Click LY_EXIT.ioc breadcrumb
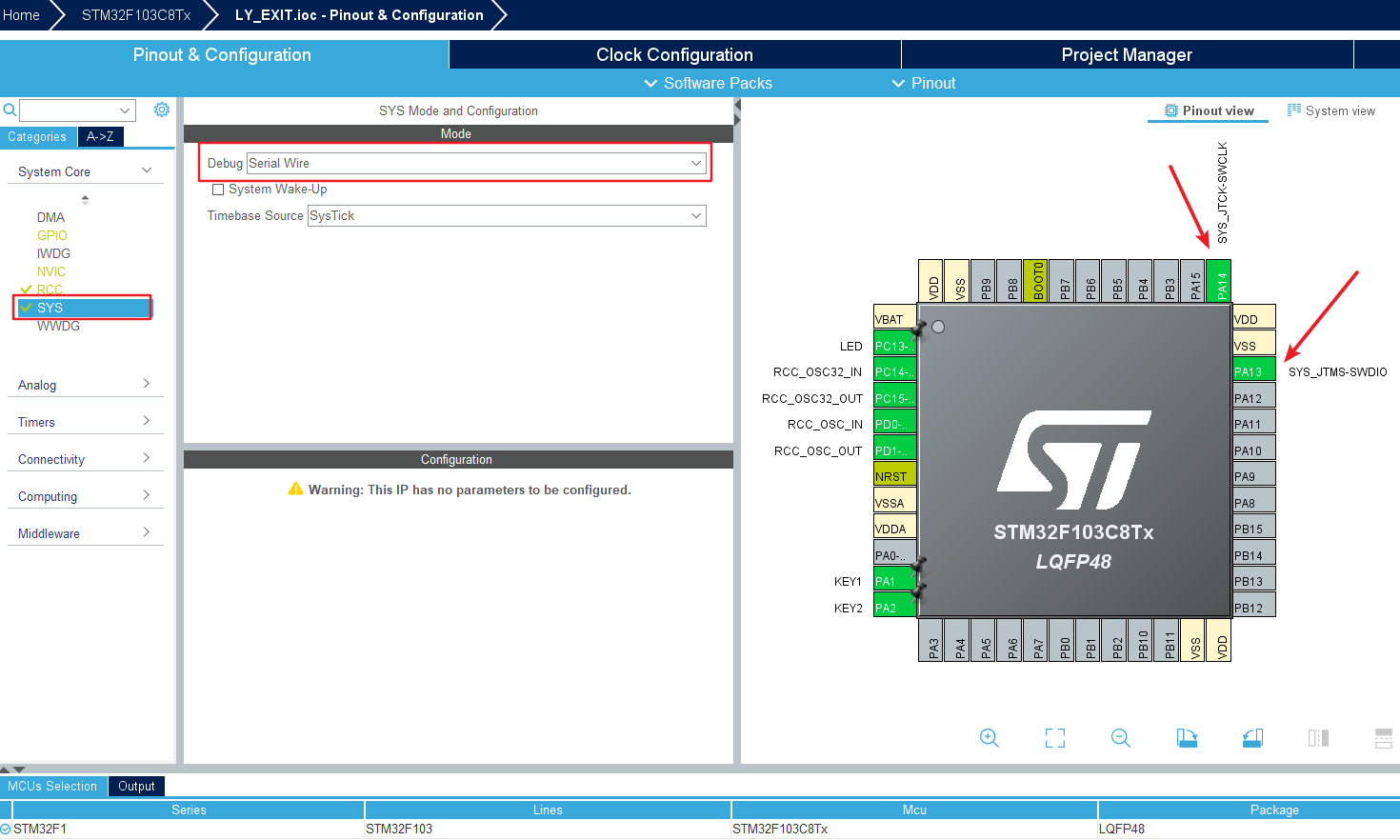The width and height of the screenshot is (1400, 840). coord(359,15)
